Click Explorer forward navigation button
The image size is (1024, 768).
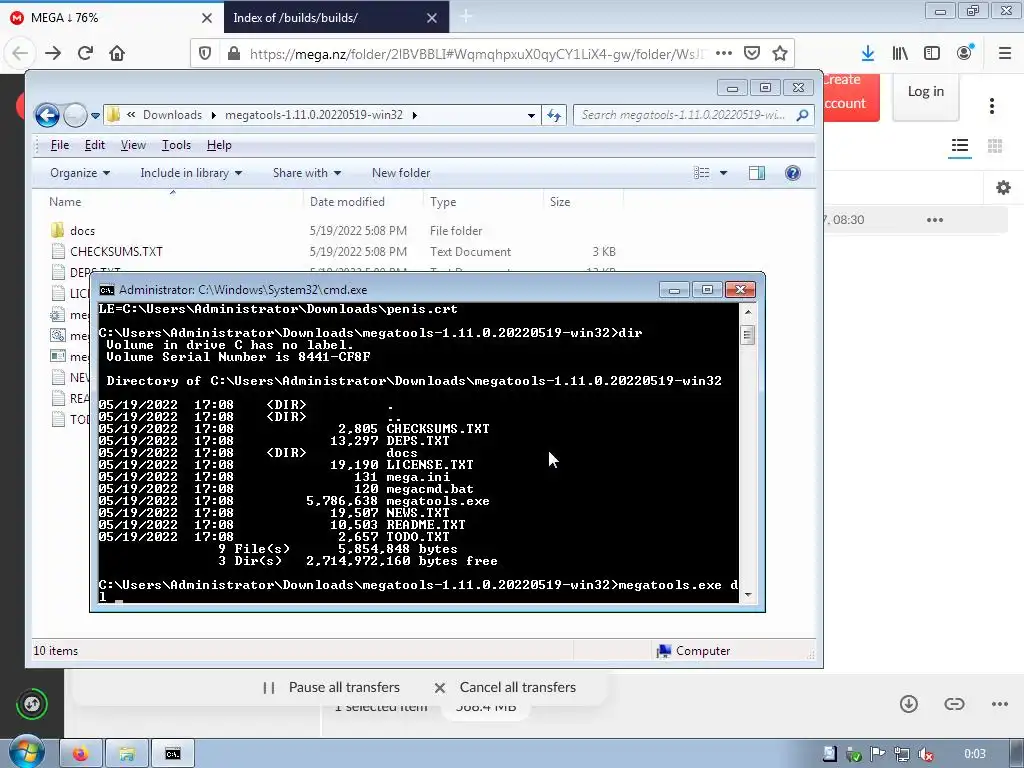click(76, 116)
